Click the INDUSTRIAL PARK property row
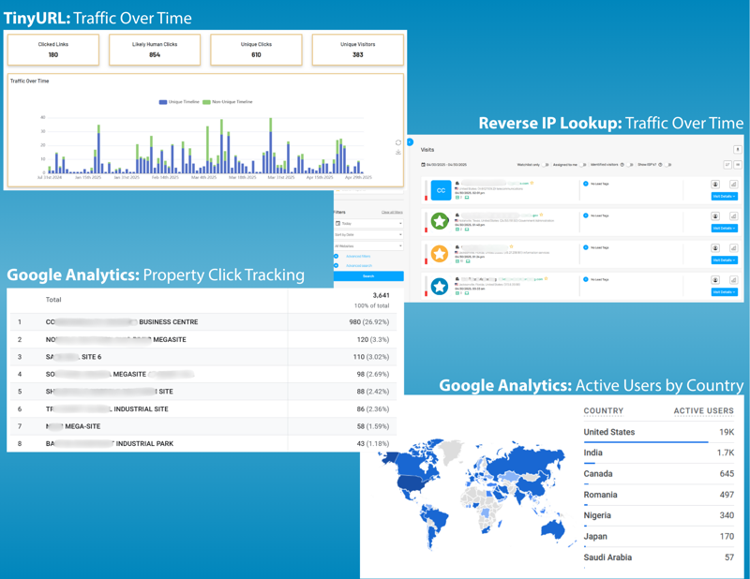This screenshot has height=579, width=750. tap(203, 444)
